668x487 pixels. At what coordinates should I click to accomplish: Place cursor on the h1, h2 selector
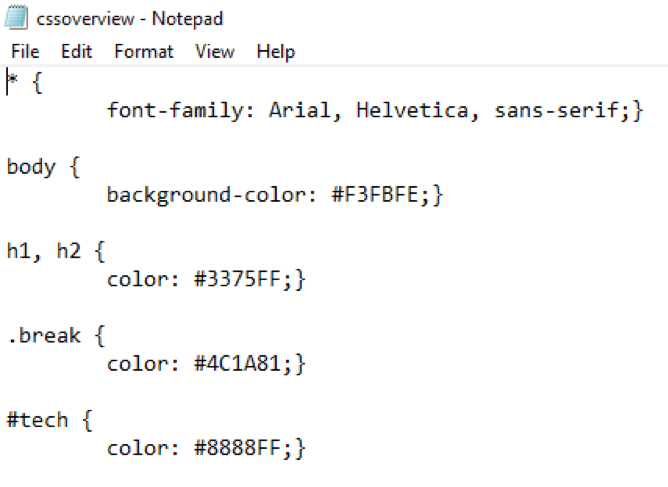56,251
